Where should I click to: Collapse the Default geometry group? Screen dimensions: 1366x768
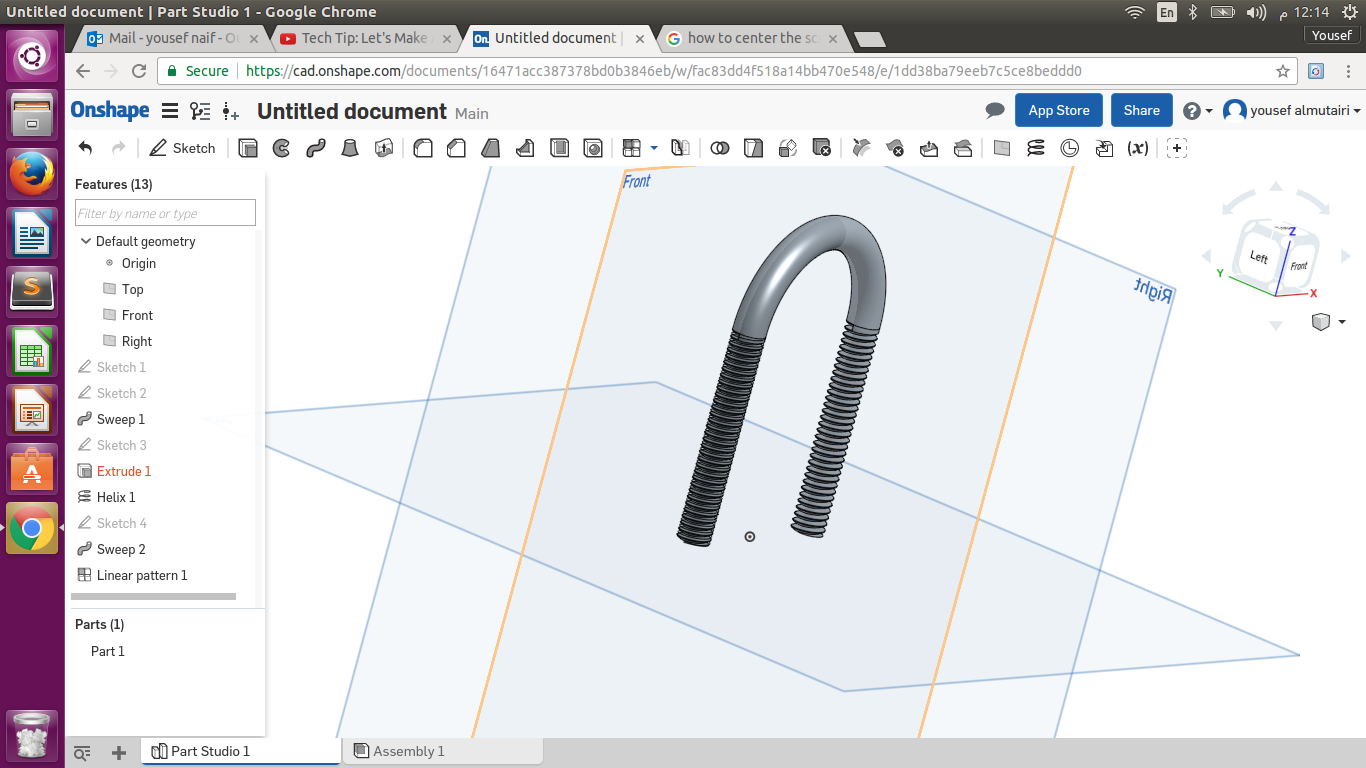pos(86,241)
